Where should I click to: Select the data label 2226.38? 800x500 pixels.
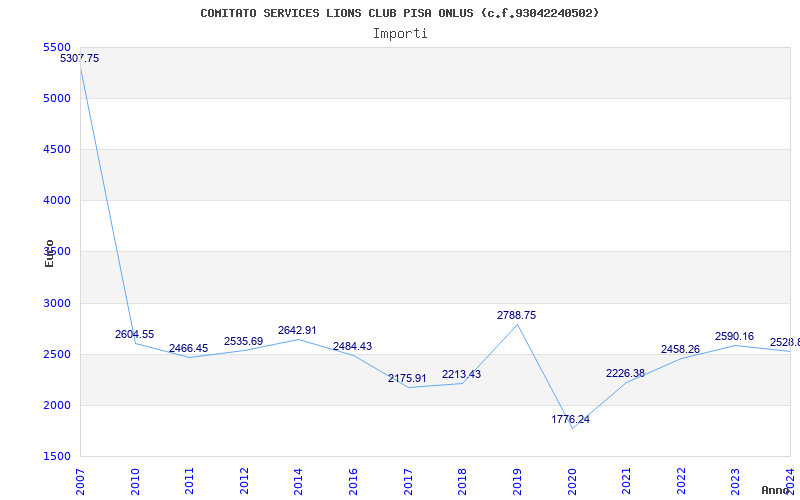click(626, 373)
